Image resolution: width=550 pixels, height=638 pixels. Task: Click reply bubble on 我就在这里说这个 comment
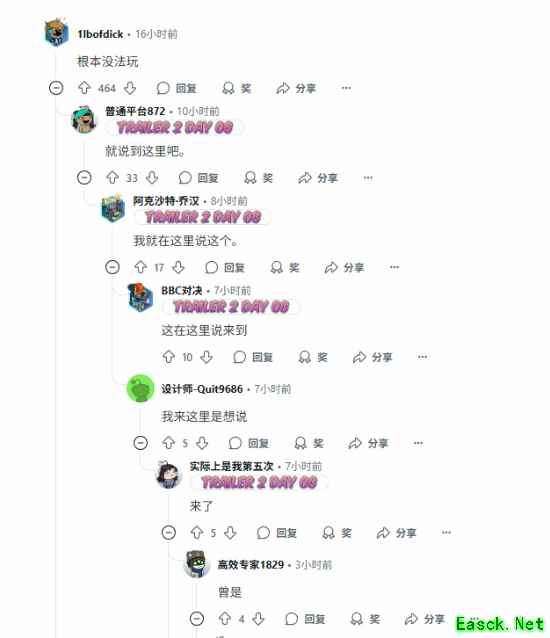click(211, 267)
